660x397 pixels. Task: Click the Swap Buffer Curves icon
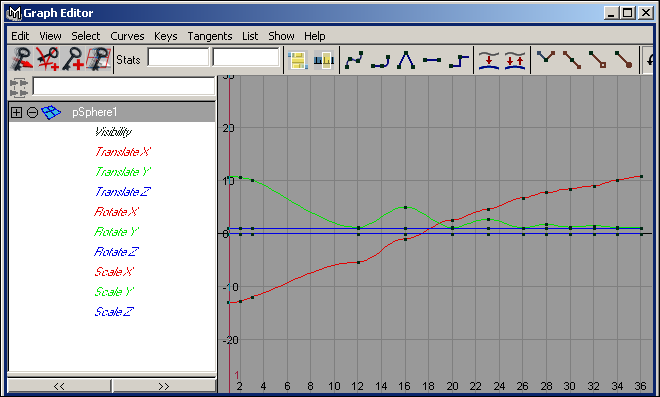click(515, 60)
